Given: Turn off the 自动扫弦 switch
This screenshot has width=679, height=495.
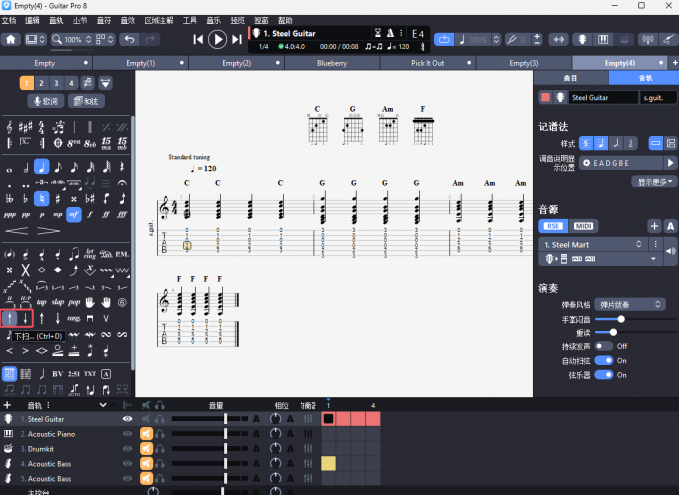Looking at the screenshot, I should (603, 360).
